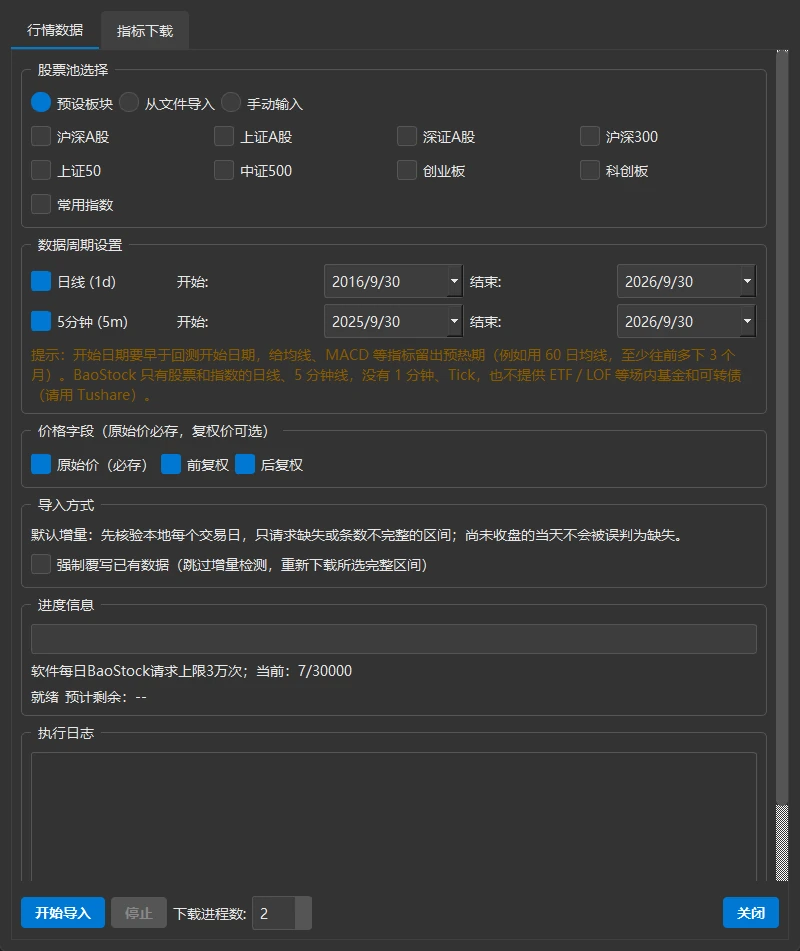Image resolution: width=800 pixels, height=951 pixels.
Task: Open the daily end date dropdown arrow
Action: [747, 281]
